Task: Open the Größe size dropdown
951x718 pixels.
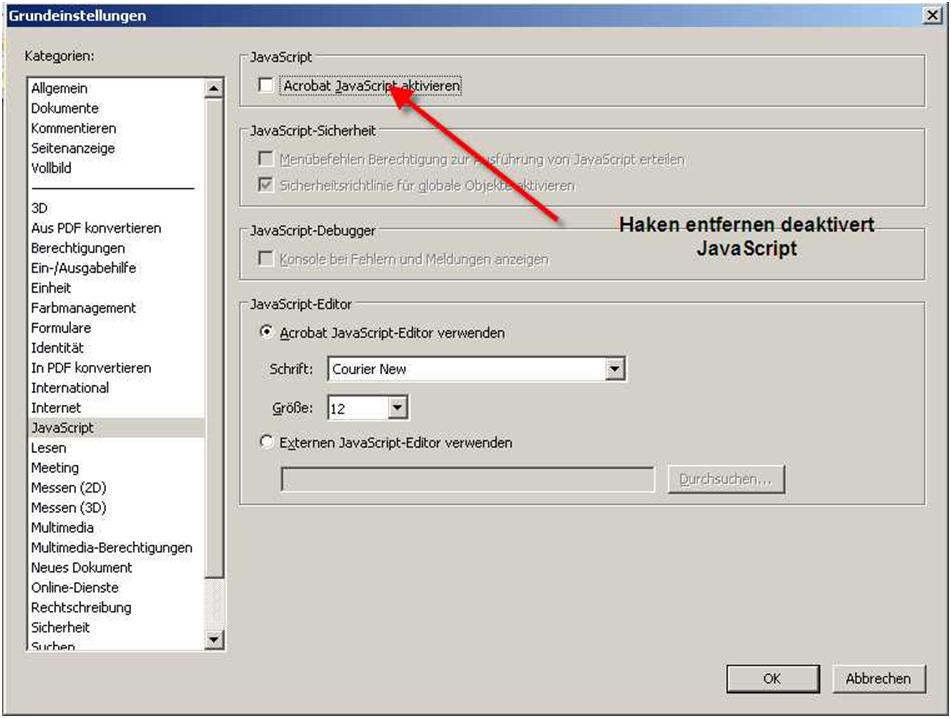Action: (397, 408)
